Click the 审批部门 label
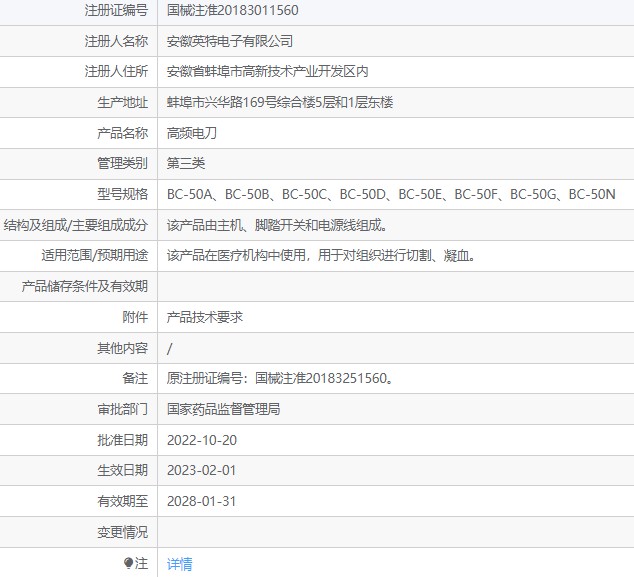The height and width of the screenshot is (577, 634). click(123, 409)
